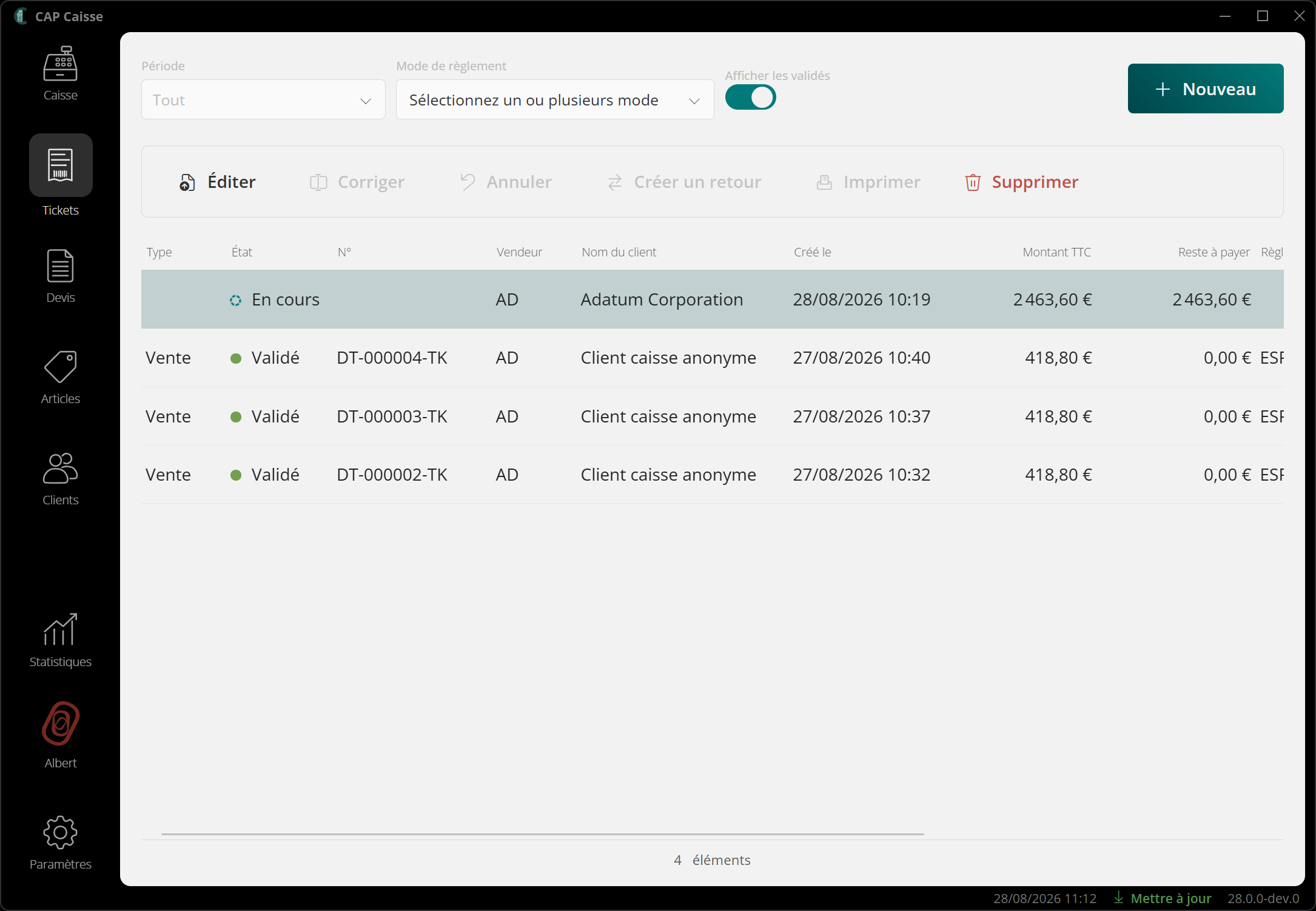Click the horizontal scrollbar under the table

pyautogui.click(x=542, y=834)
